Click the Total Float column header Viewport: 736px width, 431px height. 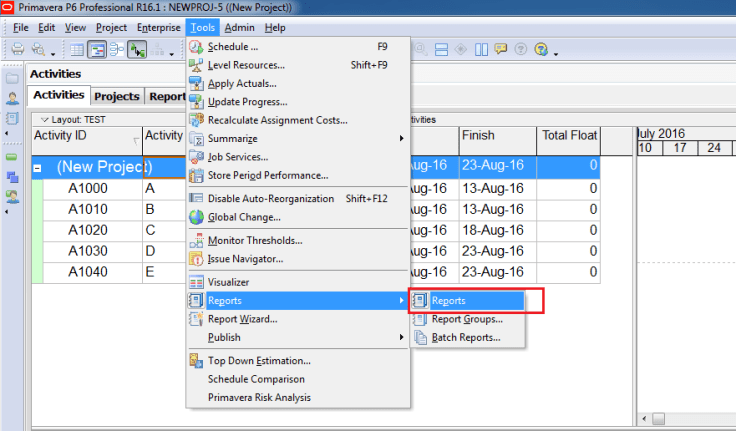568,140
